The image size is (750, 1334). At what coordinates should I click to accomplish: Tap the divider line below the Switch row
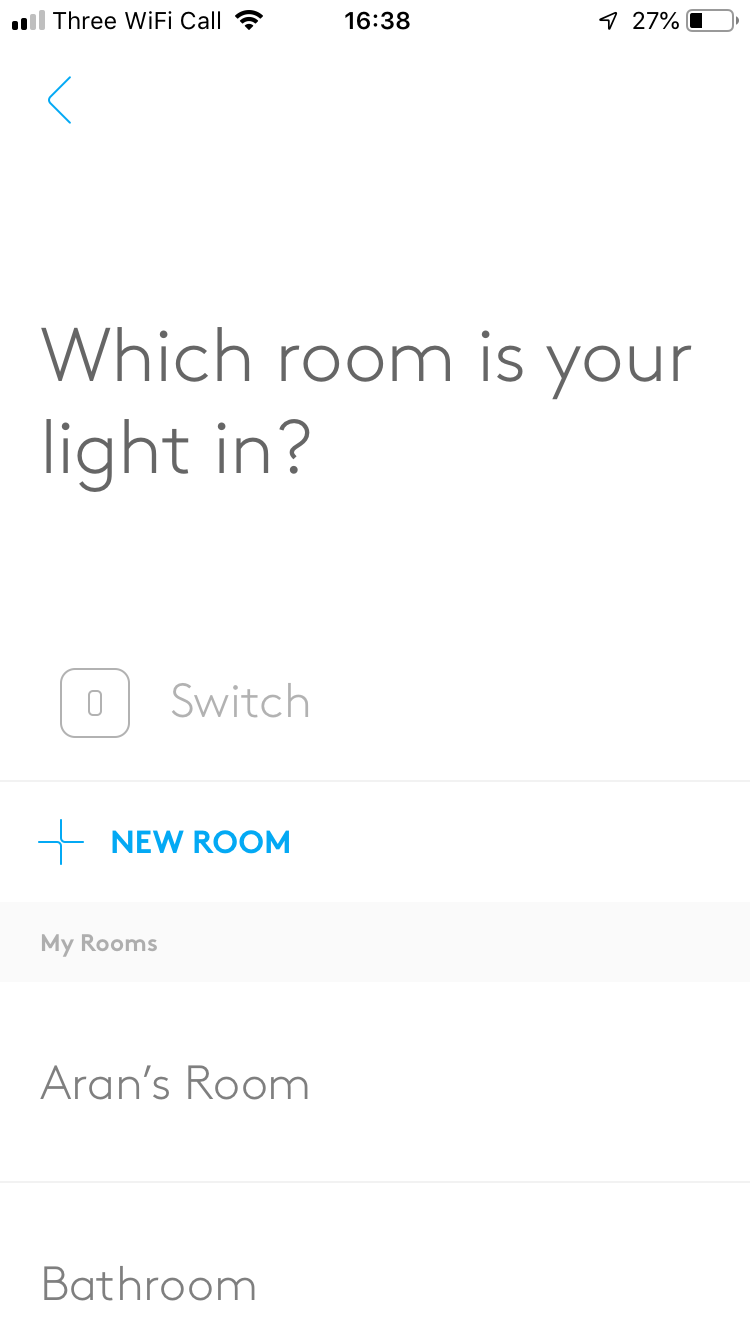pos(375,781)
